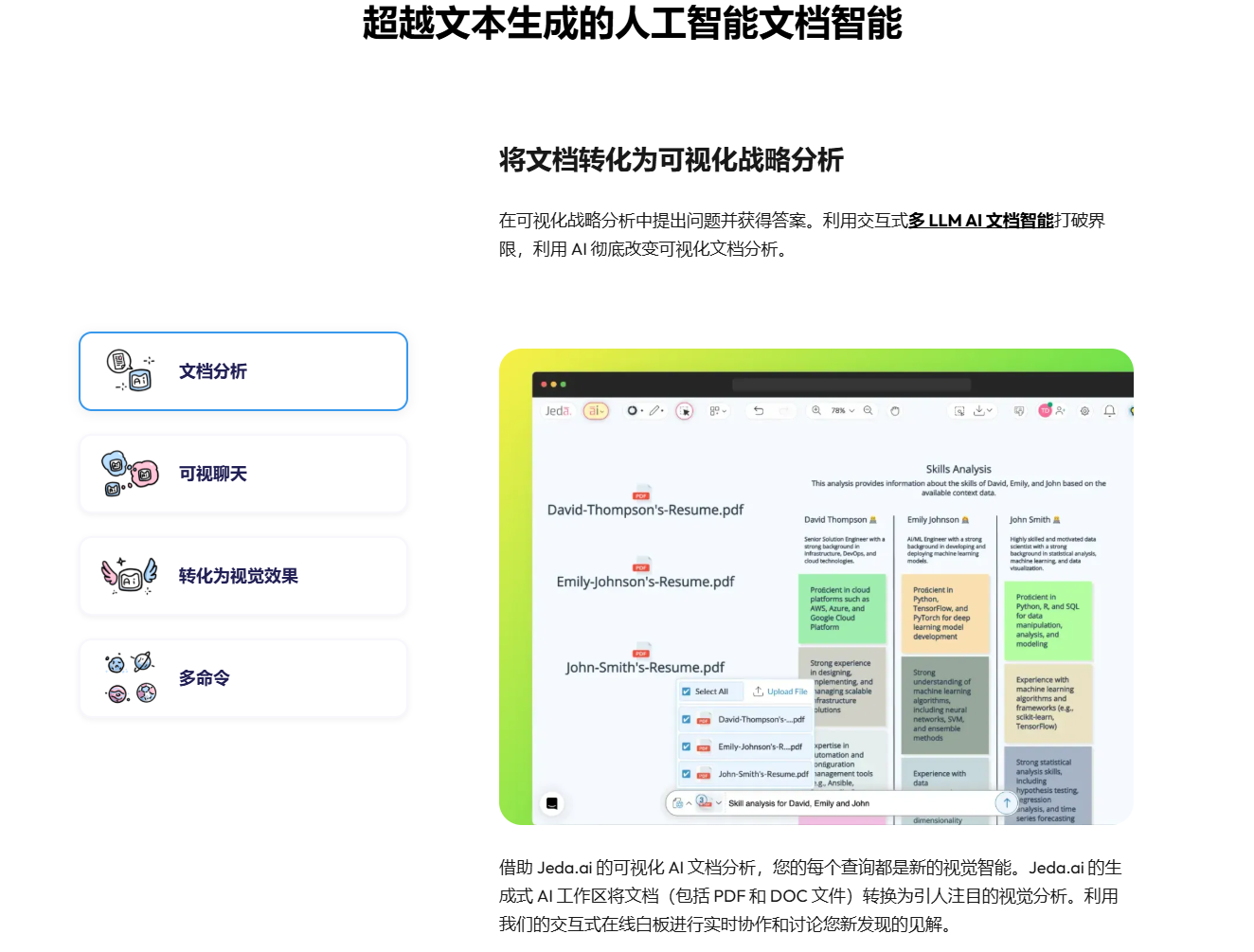Click the green Python, R, and SQL note
Screen dimensions: 1254x952
(1048, 621)
